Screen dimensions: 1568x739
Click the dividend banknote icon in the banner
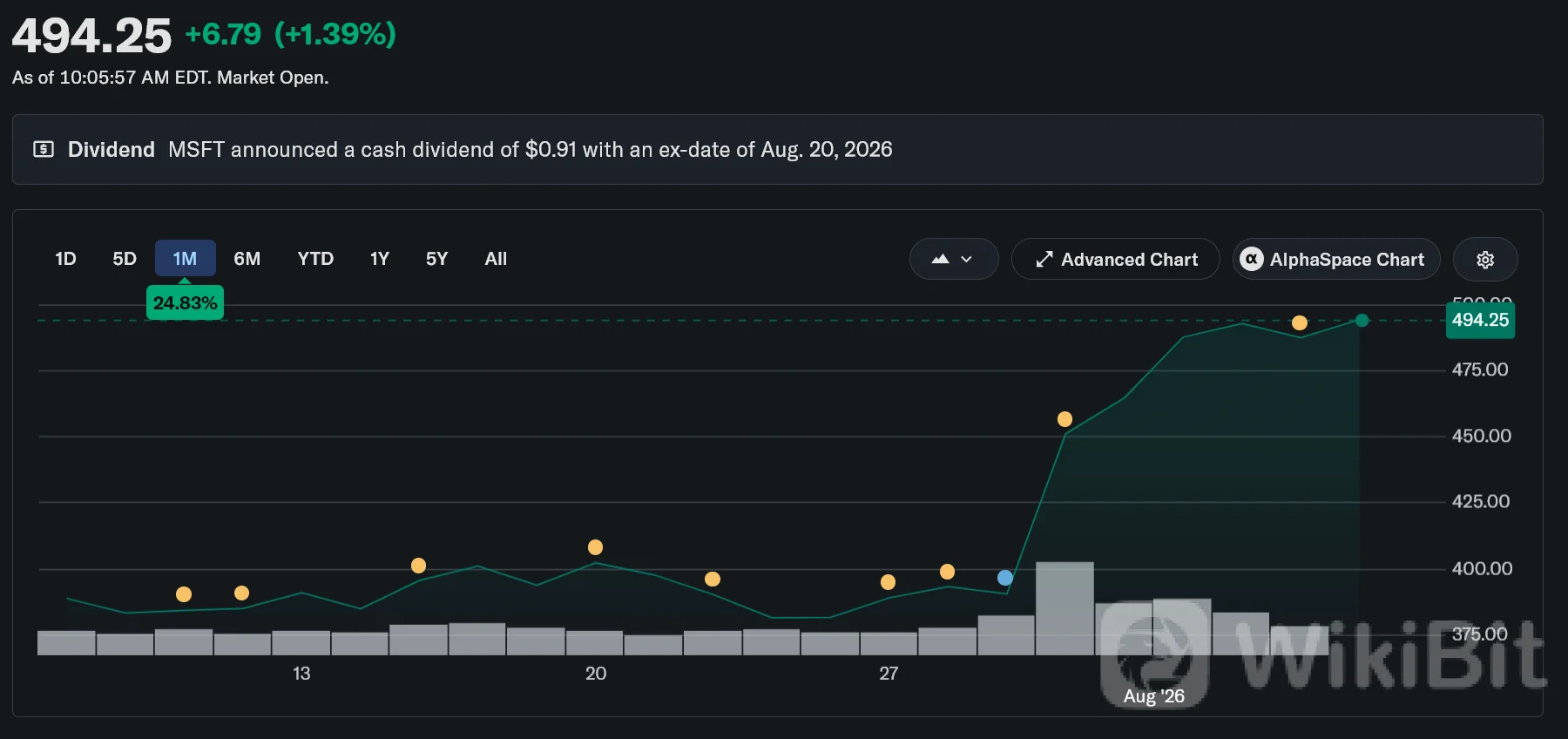(44, 149)
